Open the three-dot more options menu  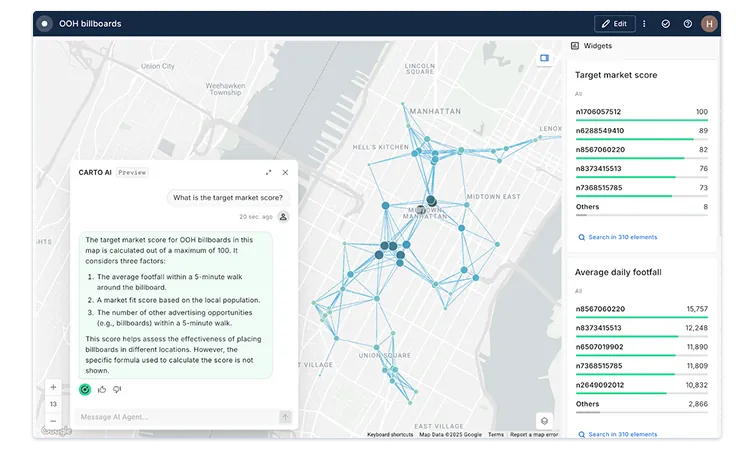tap(644, 23)
